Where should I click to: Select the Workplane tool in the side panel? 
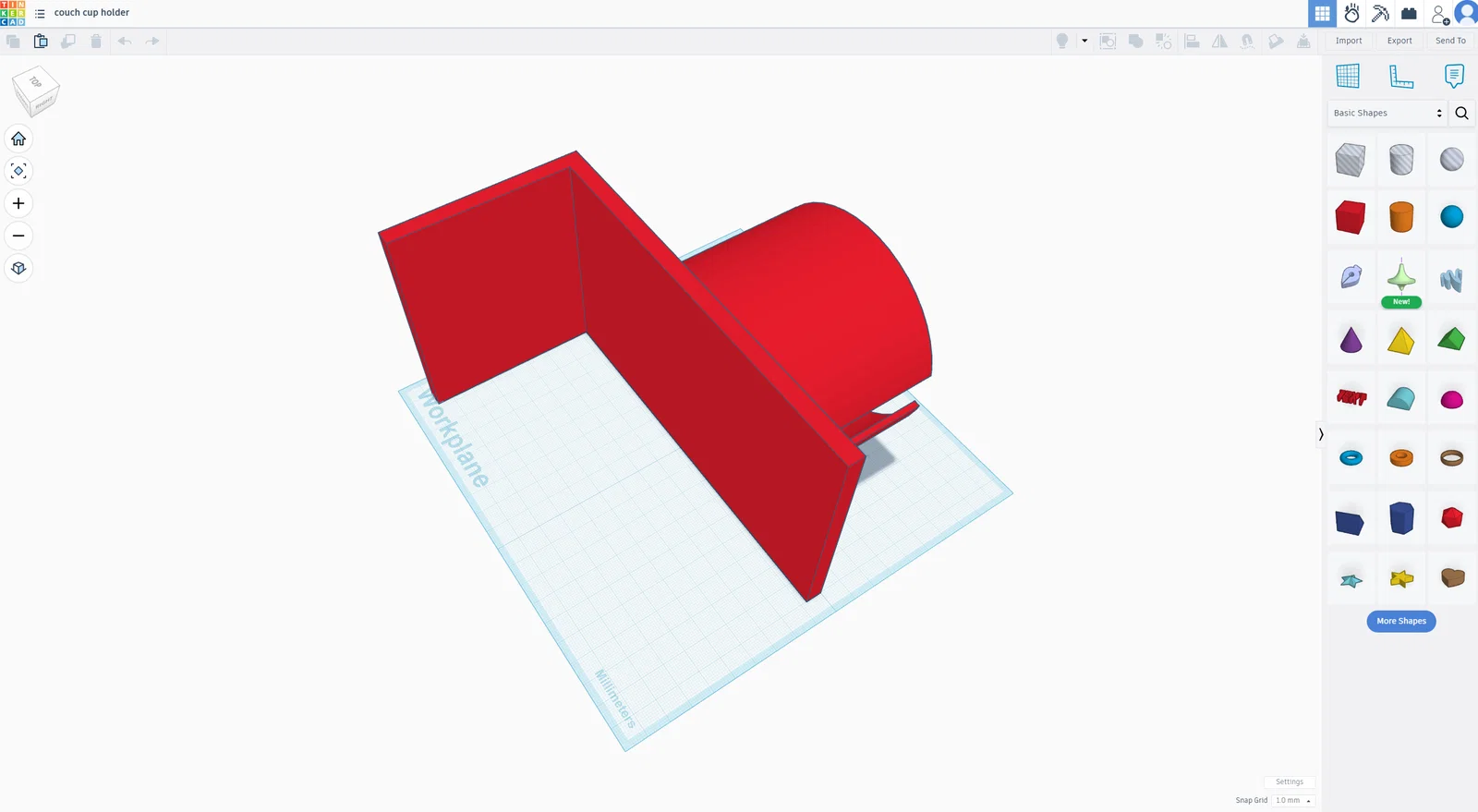pos(1348,76)
